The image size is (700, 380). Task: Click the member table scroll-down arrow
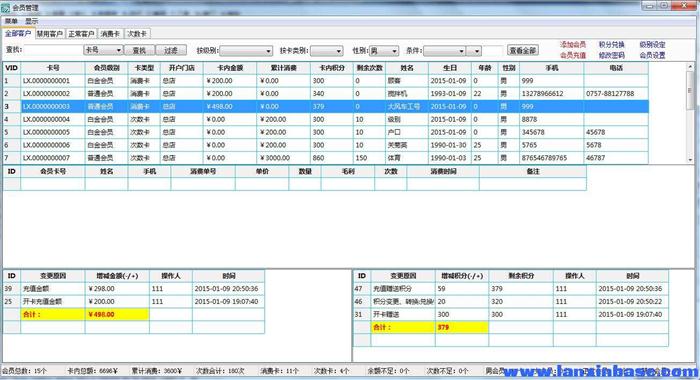(690, 160)
